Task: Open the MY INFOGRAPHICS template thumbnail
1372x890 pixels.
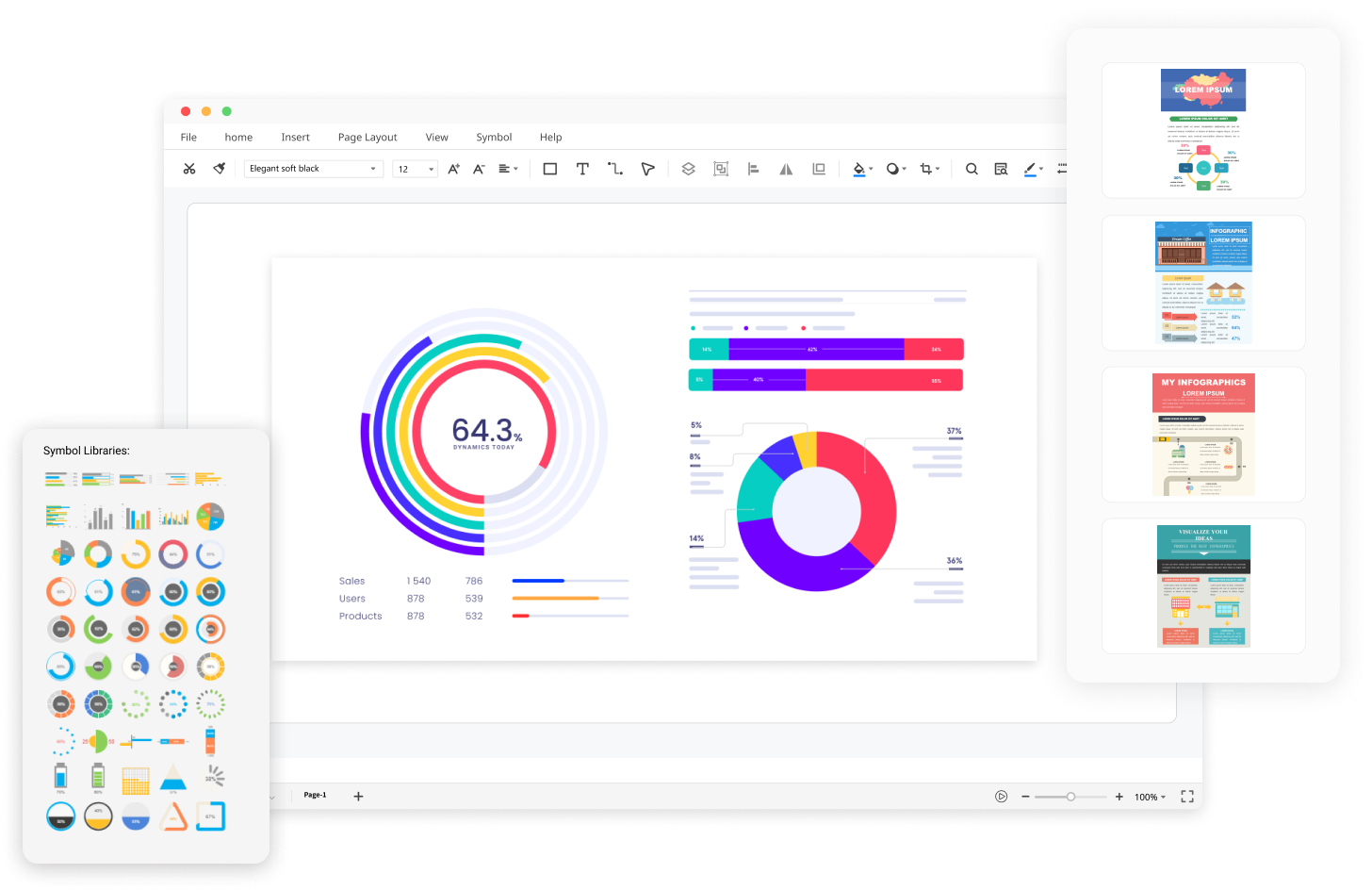Action: click(1203, 435)
